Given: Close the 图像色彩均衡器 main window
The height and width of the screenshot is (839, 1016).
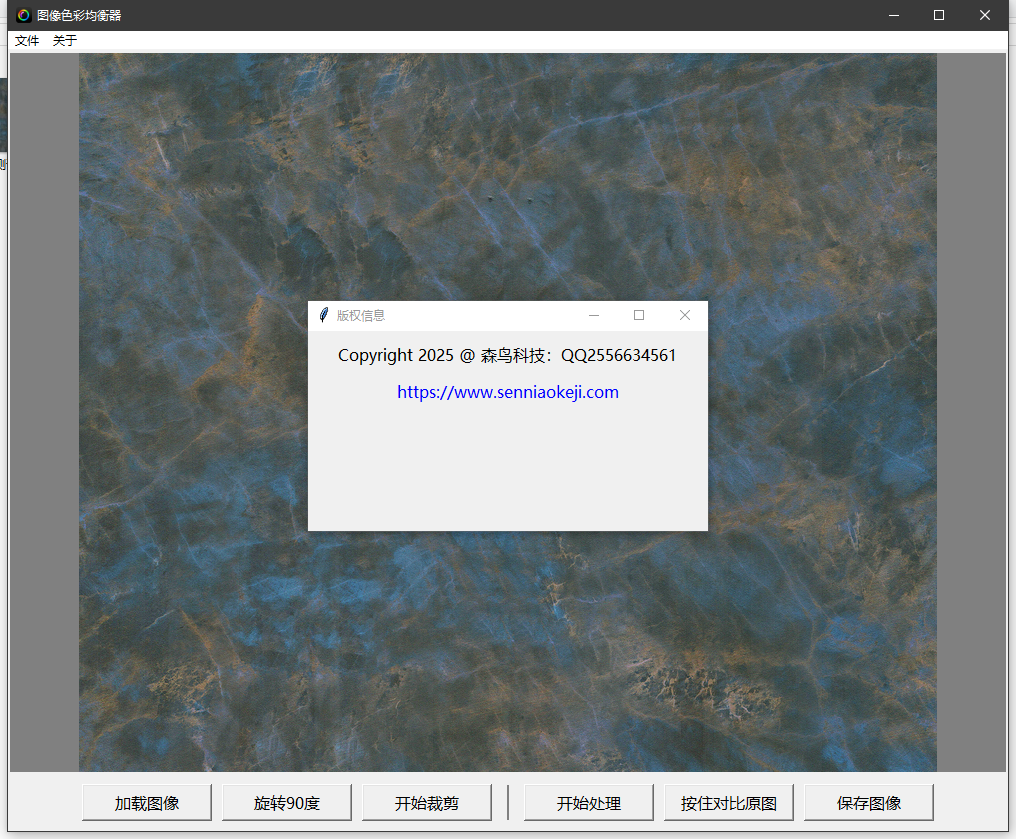Looking at the screenshot, I should click(985, 15).
